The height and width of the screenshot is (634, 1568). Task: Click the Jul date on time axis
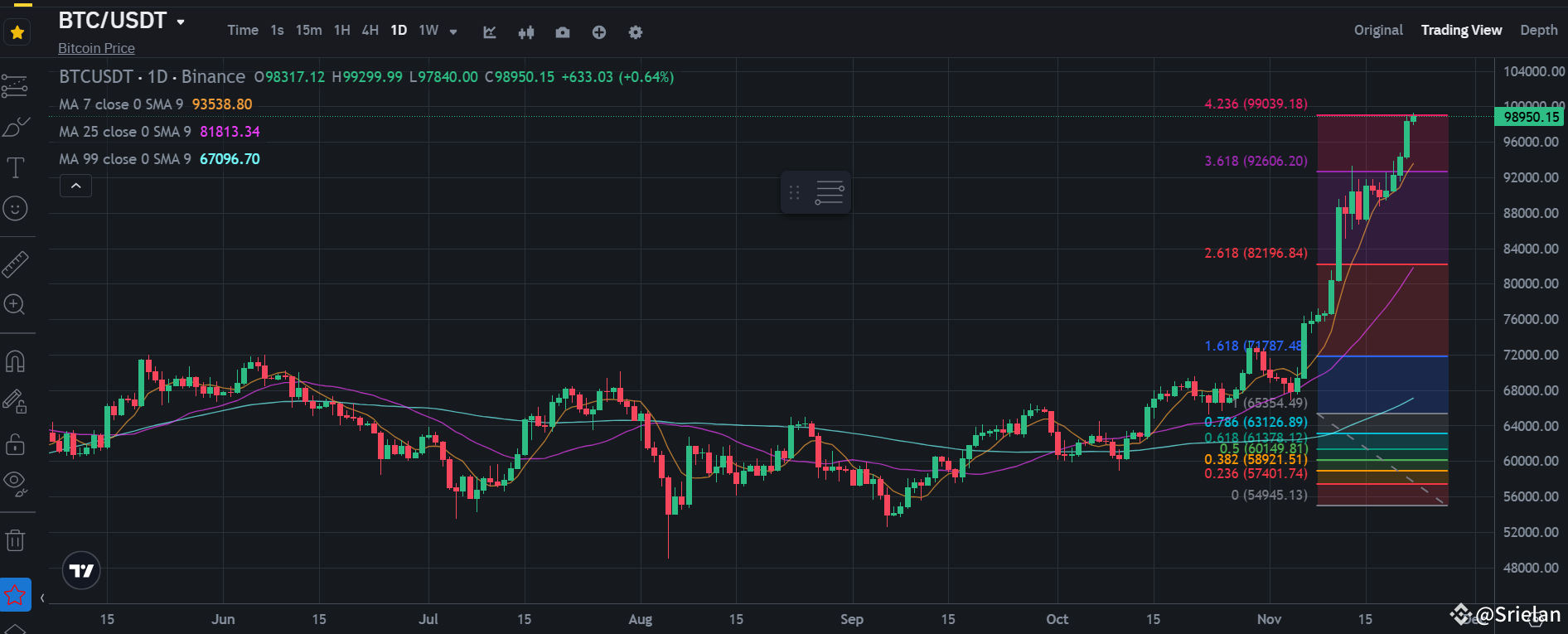pos(428,619)
